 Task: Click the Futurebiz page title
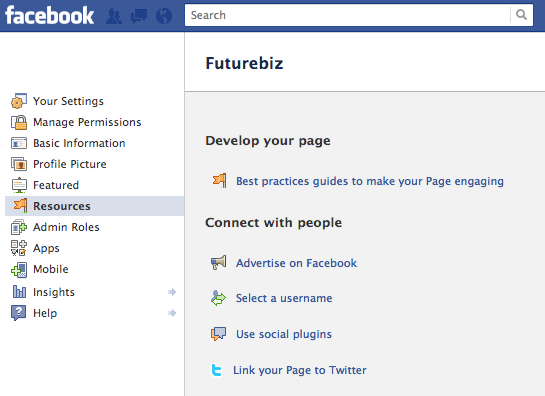coord(244,63)
